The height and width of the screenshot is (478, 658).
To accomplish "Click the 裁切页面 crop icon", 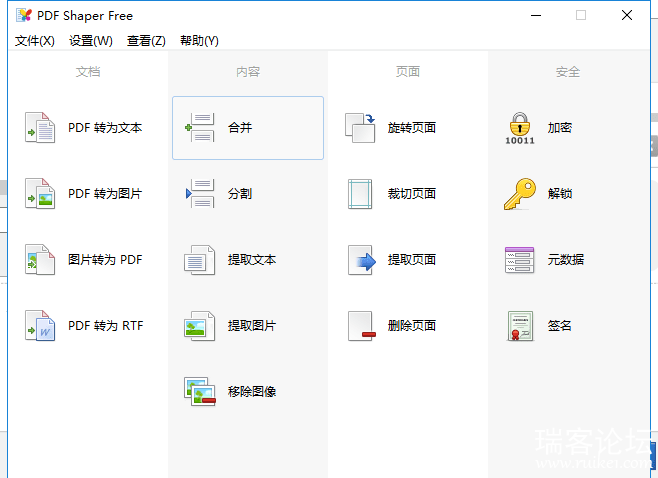I will 360,193.
